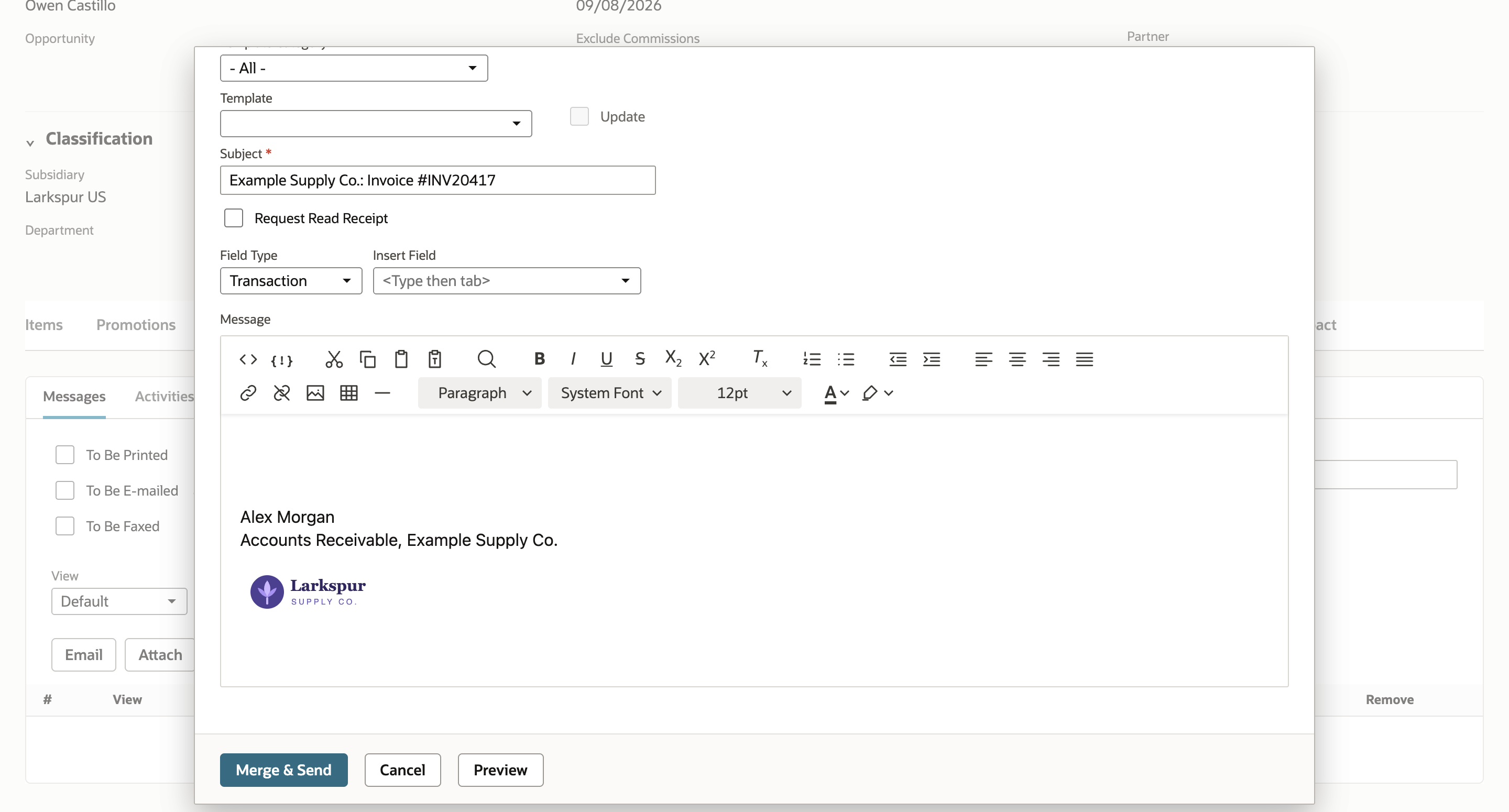The height and width of the screenshot is (812, 1509).
Task: Open the 12pt font size dropdown
Action: [x=739, y=393]
